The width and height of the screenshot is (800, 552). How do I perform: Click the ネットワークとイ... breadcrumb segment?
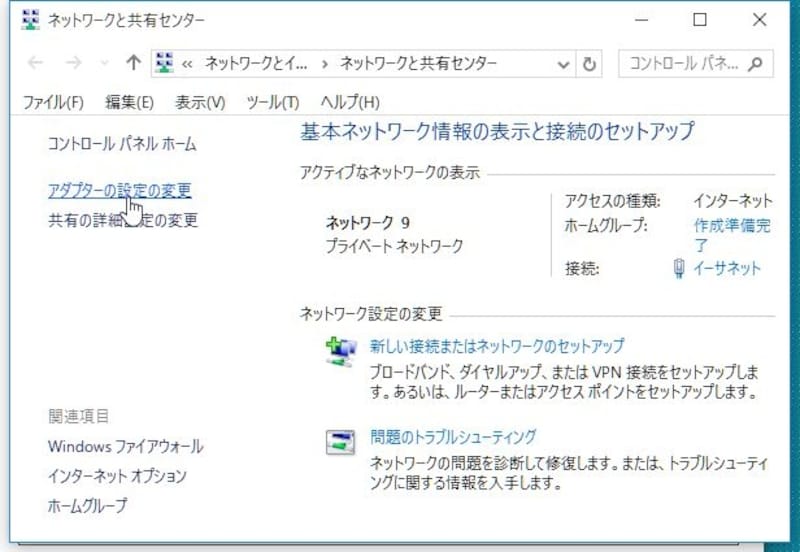click(256, 64)
